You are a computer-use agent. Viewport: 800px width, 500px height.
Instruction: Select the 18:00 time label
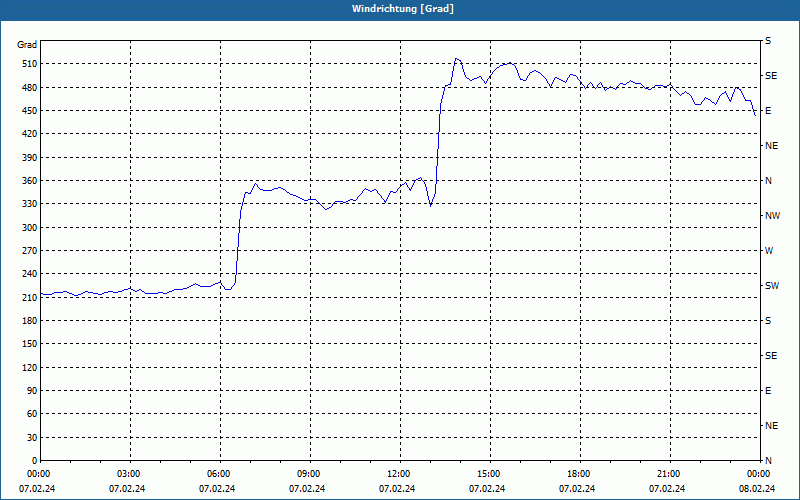(581, 474)
